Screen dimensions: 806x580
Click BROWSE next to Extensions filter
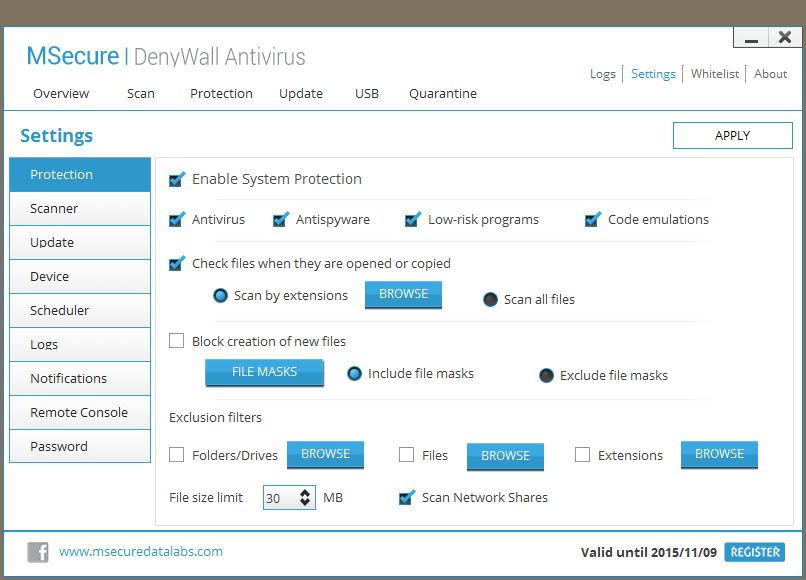pos(719,455)
